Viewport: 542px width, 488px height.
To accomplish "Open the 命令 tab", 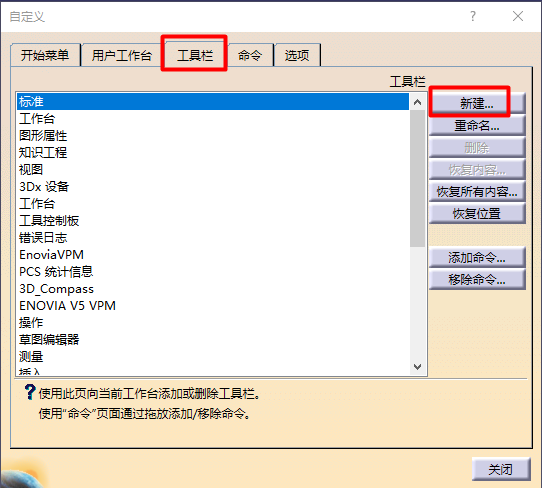I will click(250, 55).
